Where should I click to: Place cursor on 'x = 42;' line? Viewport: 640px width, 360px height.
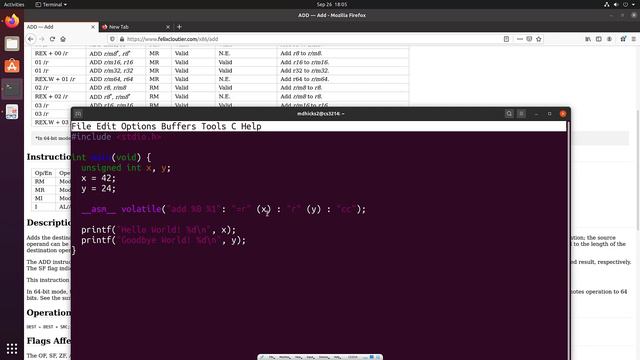[x=98, y=178]
